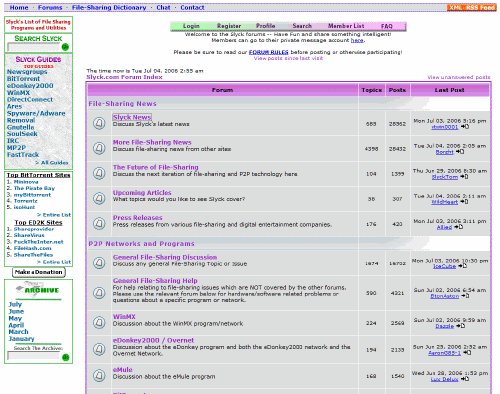The width and height of the screenshot is (500, 394).
Task: Open the Register tab
Action: click(x=229, y=26)
